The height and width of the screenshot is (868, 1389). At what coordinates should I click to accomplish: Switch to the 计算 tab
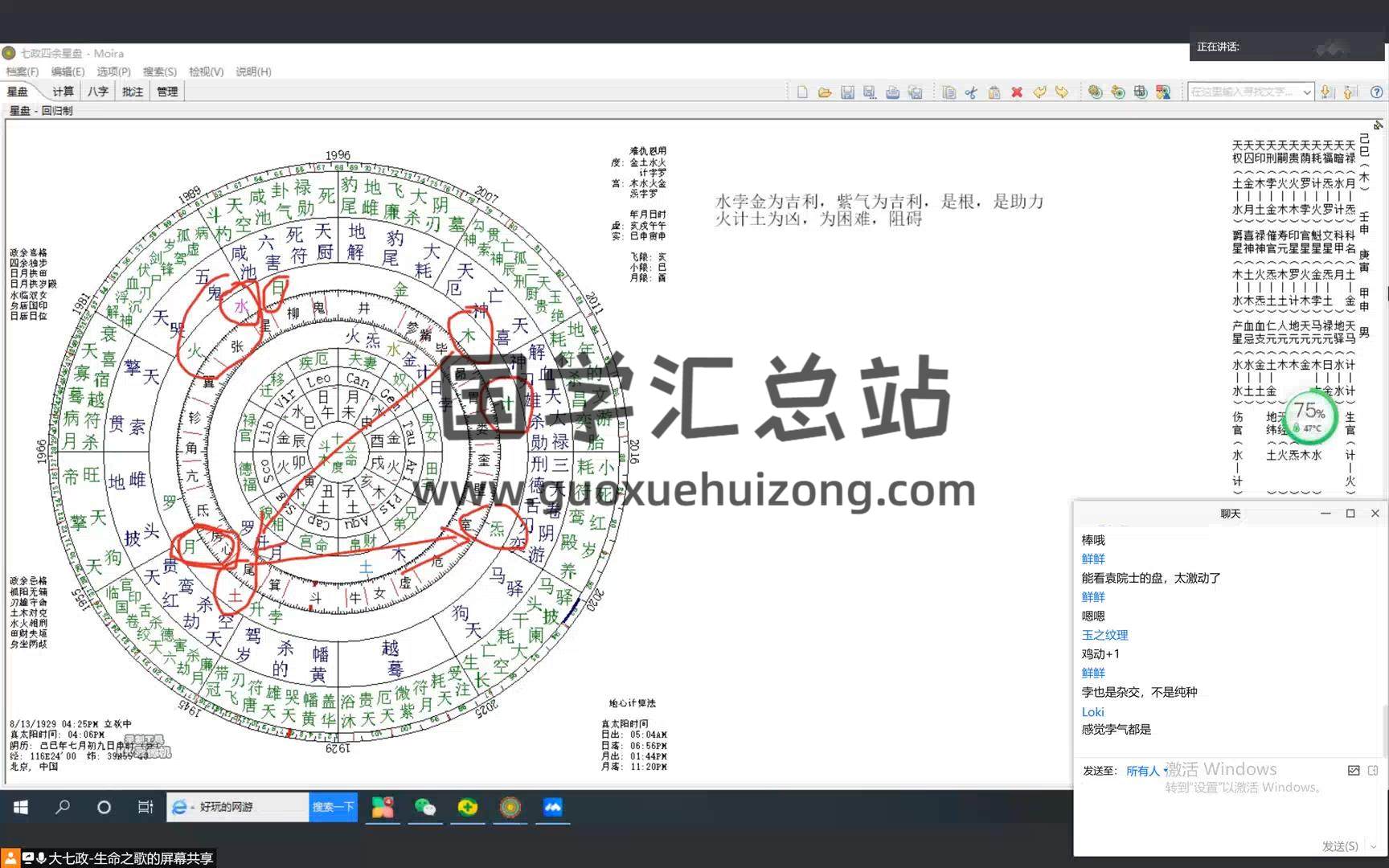[x=63, y=92]
